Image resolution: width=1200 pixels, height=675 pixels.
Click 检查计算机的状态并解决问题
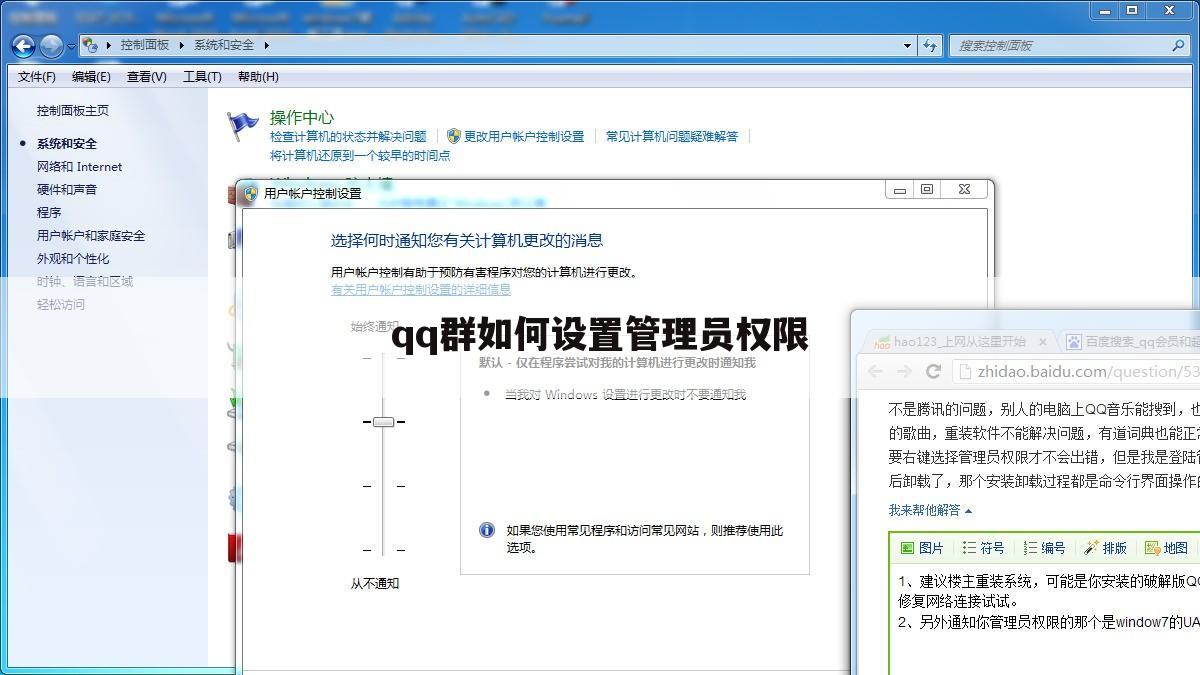tap(348, 137)
